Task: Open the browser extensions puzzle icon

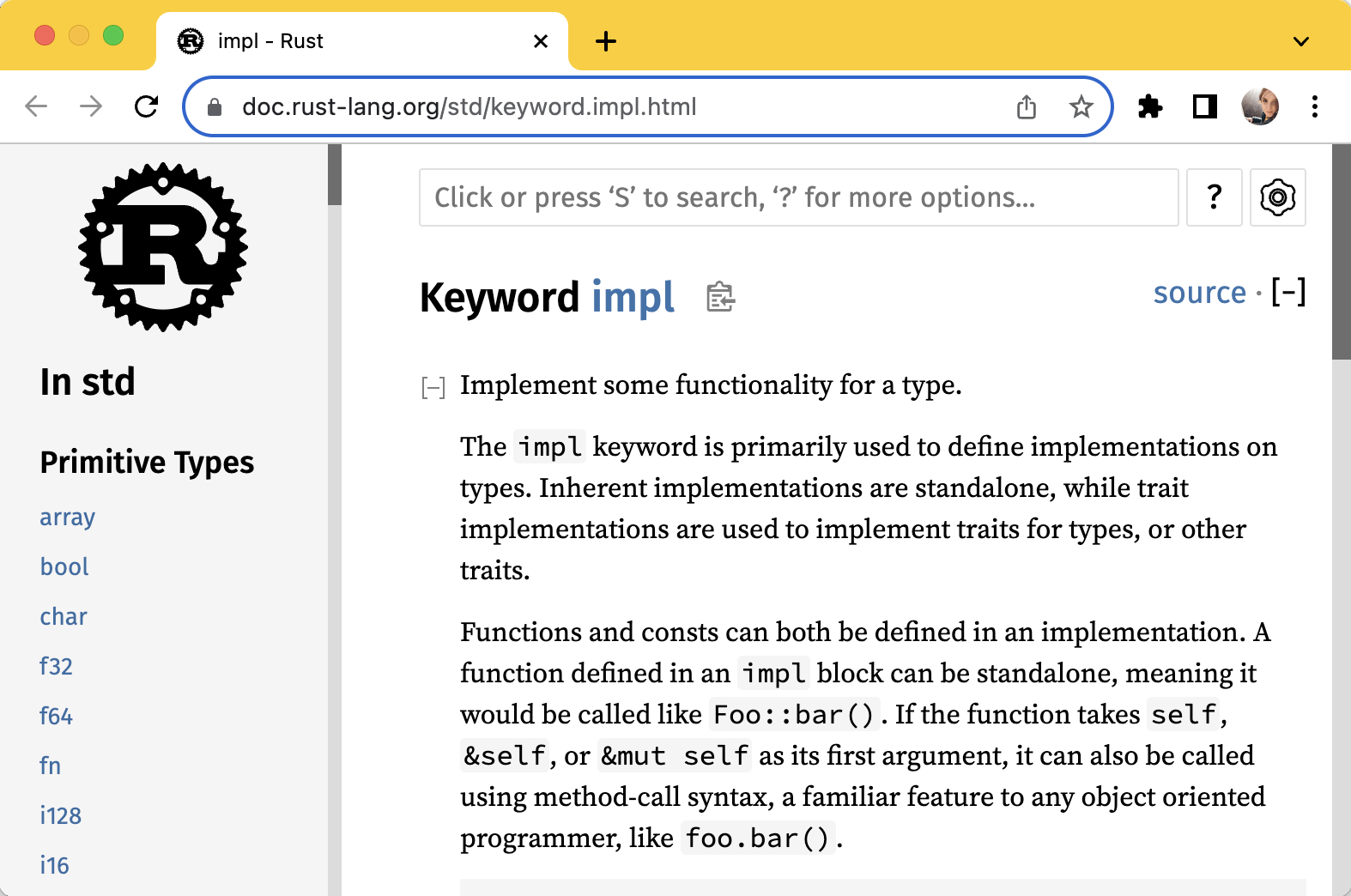Action: (1149, 107)
